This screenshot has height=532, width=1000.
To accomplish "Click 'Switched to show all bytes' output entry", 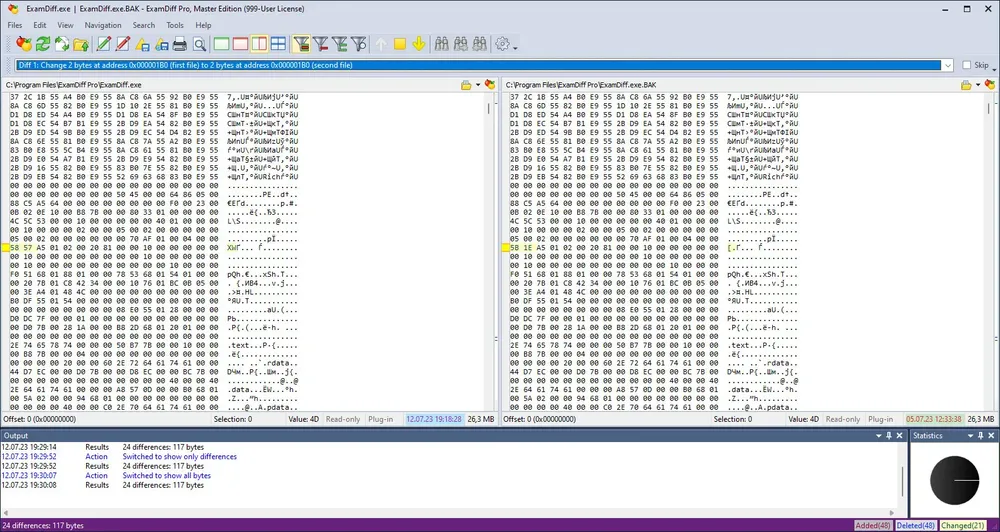I will pos(166,475).
